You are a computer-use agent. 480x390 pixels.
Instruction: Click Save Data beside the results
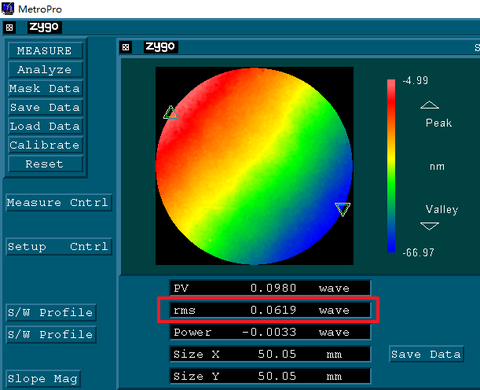click(x=426, y=354)
